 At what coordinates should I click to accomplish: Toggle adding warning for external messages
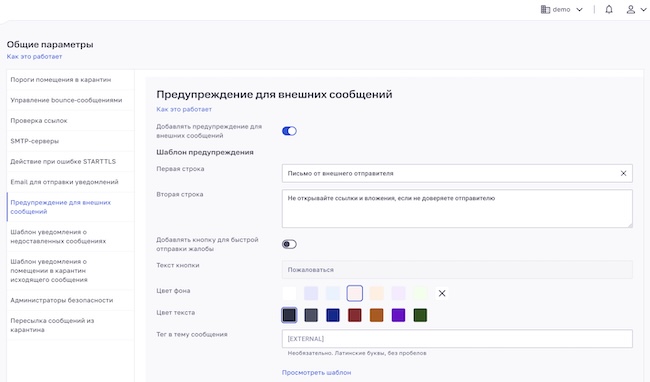[x=289, y=131]
